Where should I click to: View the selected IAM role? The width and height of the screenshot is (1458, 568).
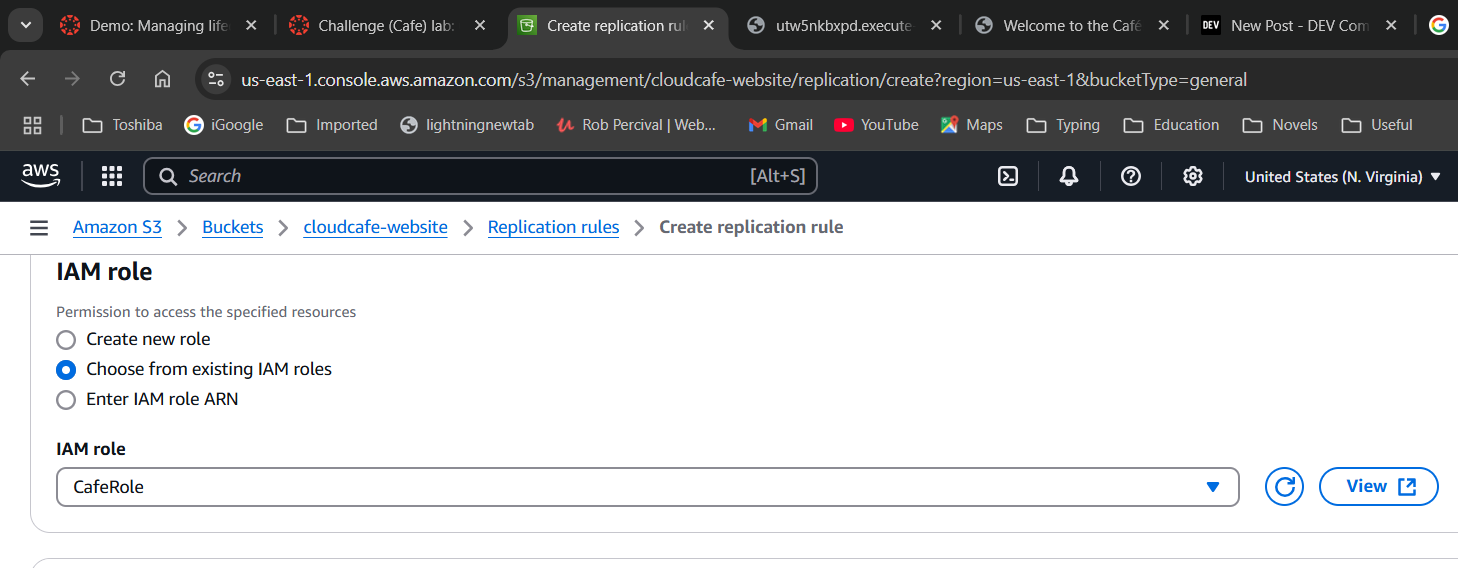pos(1379,487)
